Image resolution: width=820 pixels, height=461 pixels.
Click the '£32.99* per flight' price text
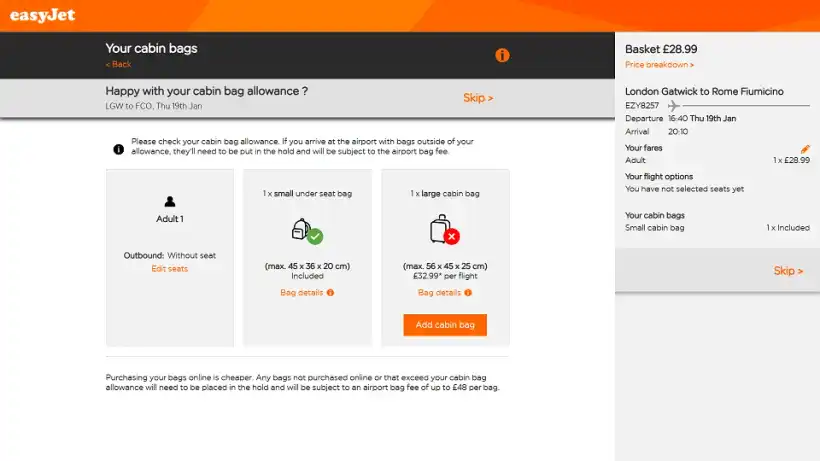click(x=445, y=276)
